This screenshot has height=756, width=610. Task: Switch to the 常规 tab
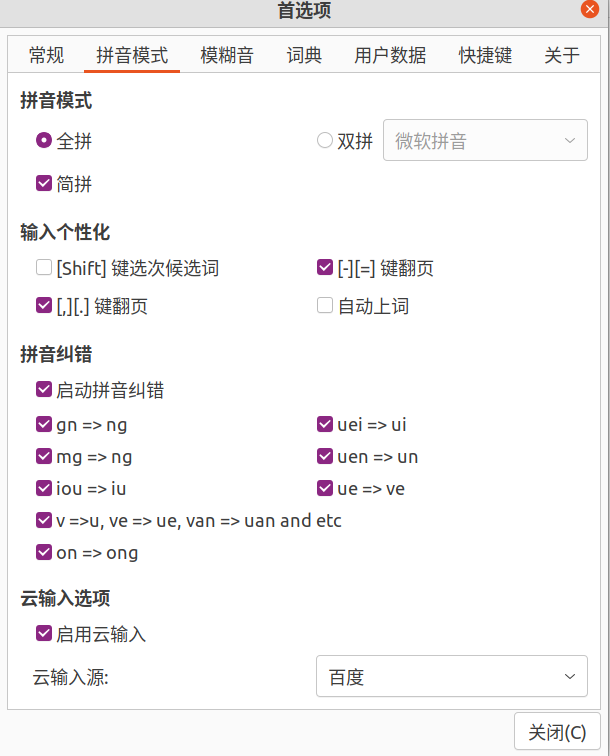click(46, 55)
